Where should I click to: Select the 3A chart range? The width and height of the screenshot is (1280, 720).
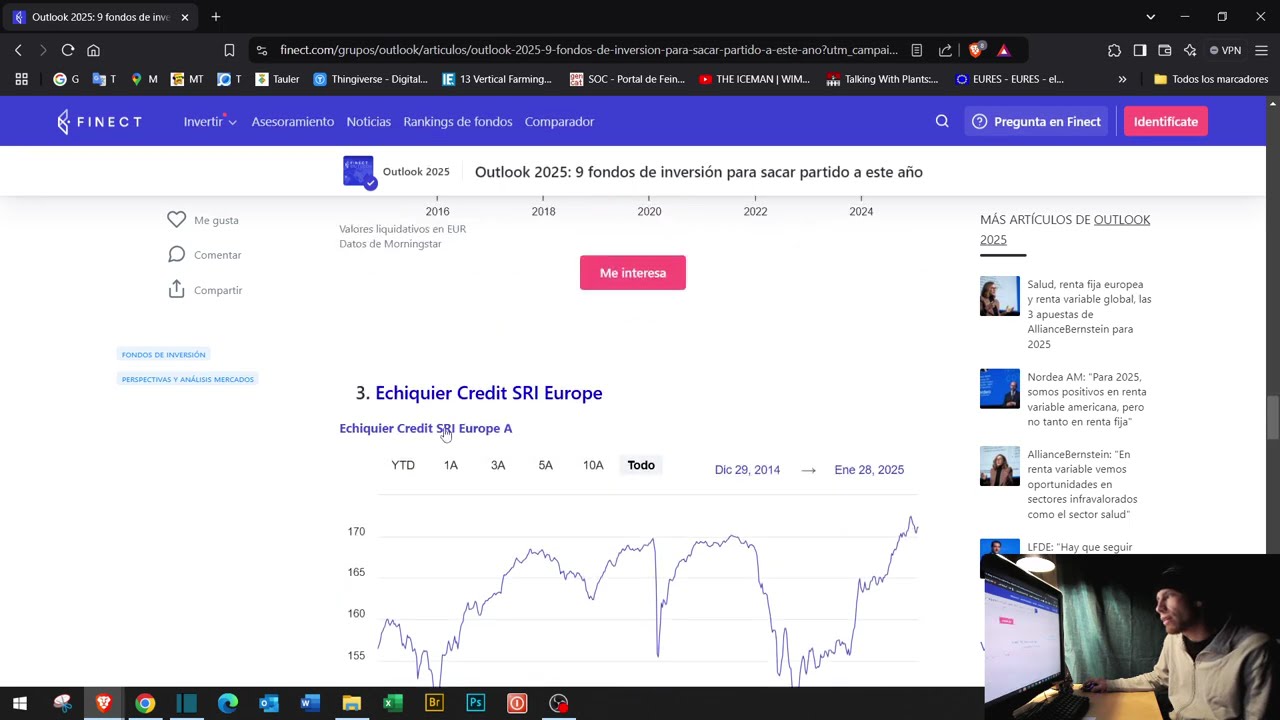(x=498, y=465)
